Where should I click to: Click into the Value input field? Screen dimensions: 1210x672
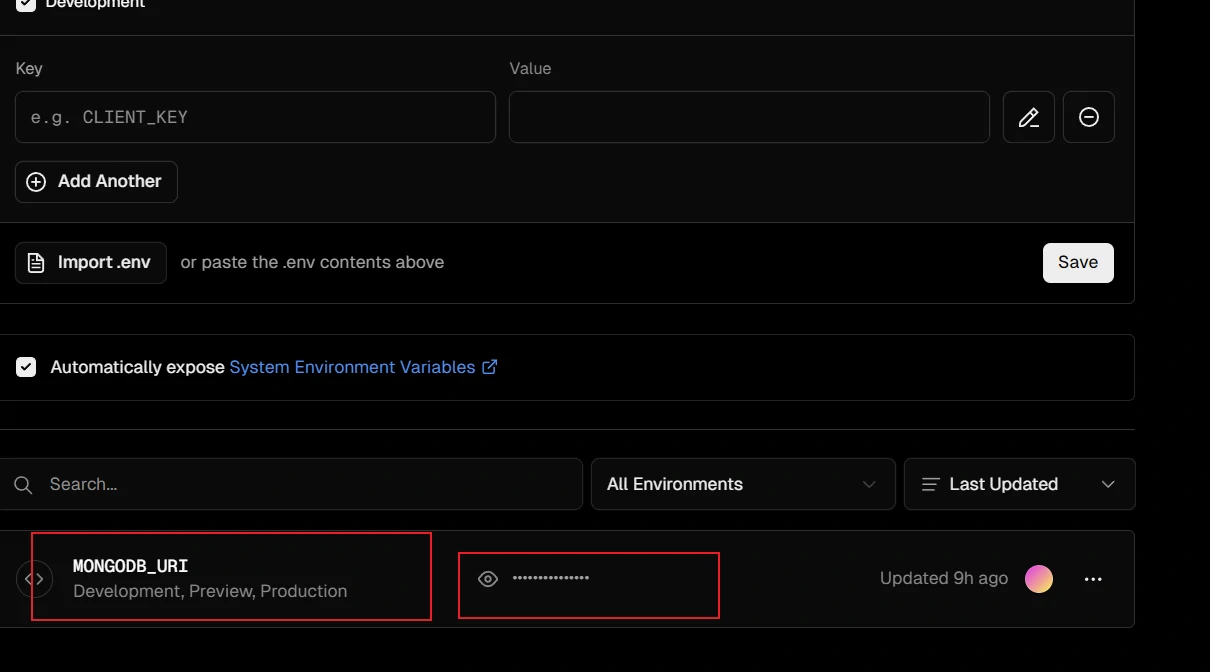[x=748, y=117]
